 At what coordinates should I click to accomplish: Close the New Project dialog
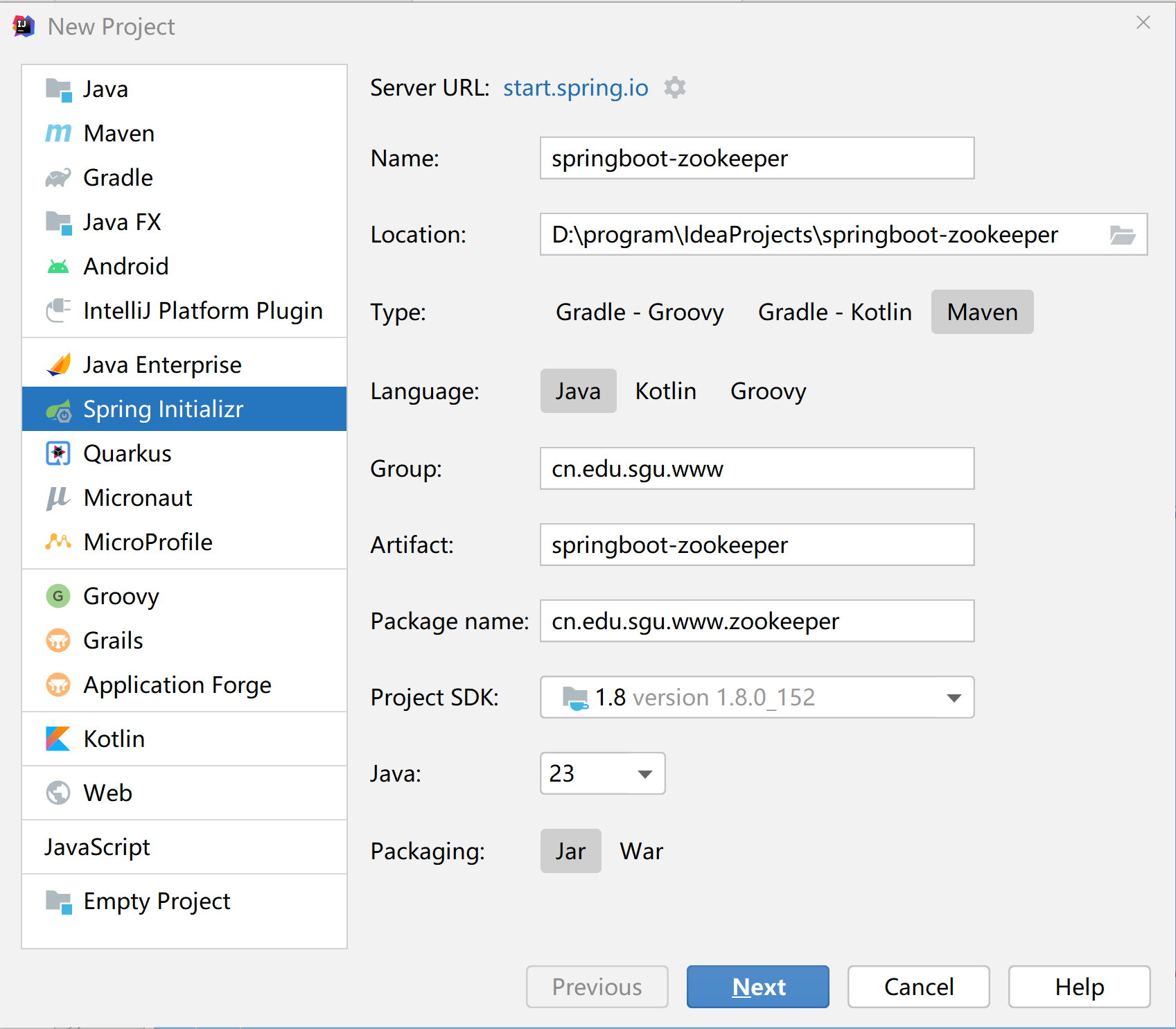[x=1143, y=23]
